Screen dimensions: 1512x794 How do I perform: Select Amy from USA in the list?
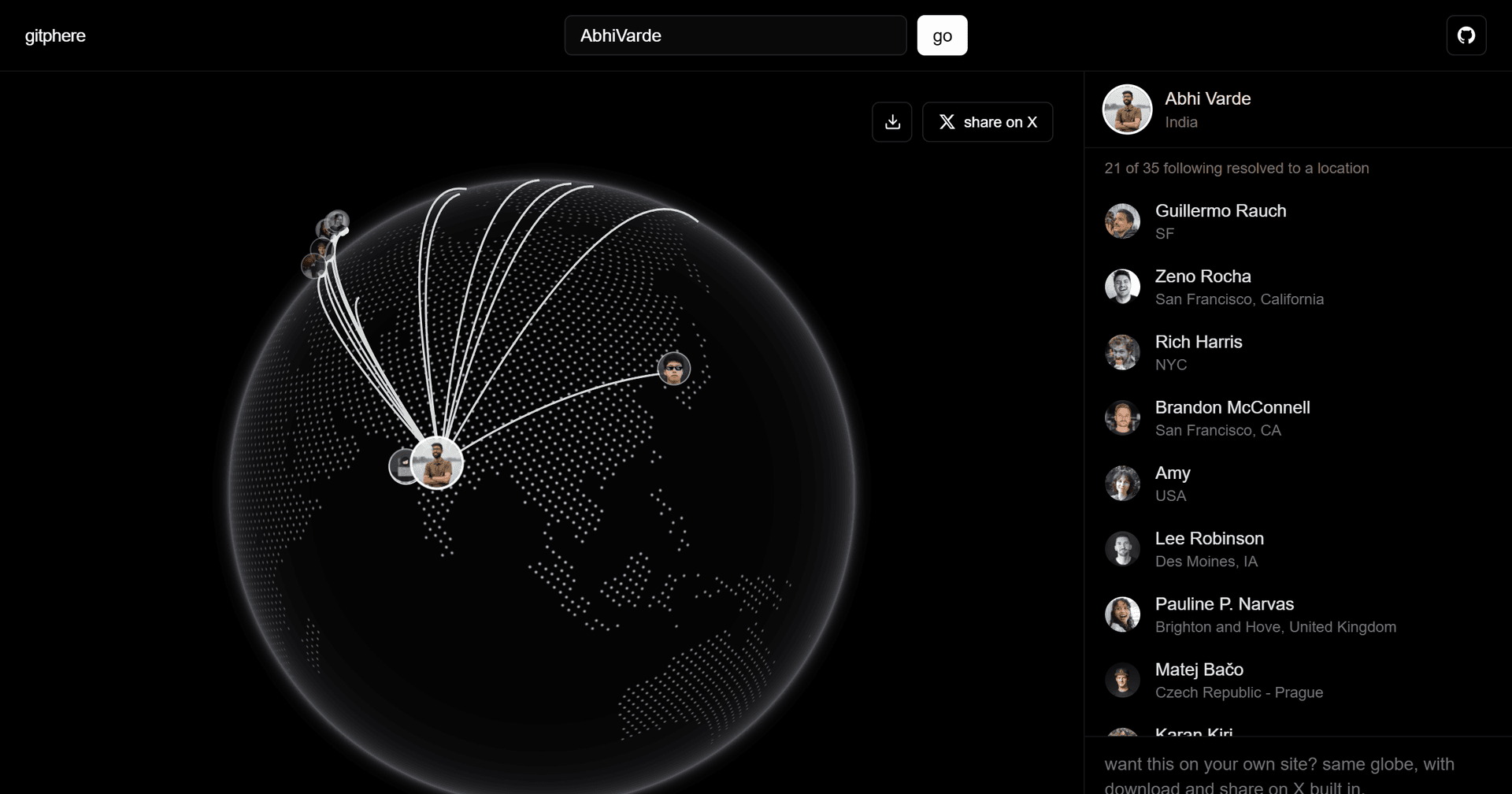coord(1298,483)
